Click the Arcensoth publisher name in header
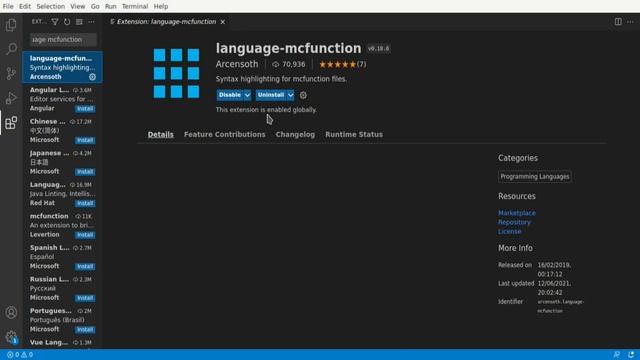 tap(237, 64)
